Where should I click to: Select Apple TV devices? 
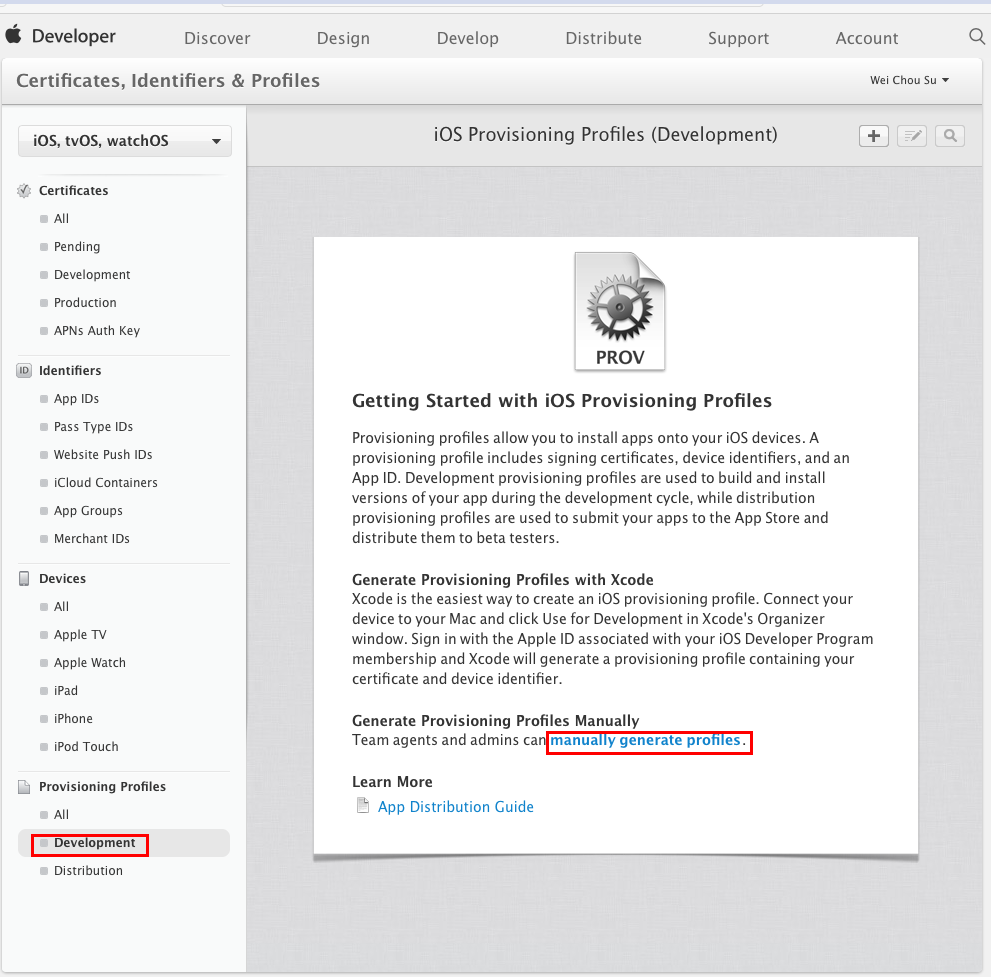[x=80, y=634]
